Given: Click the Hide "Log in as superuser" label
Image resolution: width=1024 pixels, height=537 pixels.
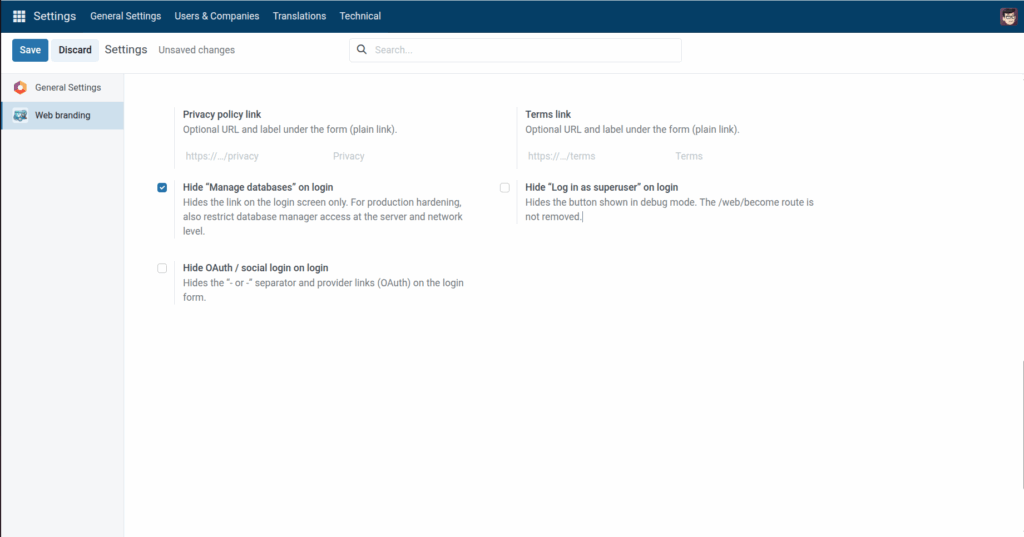Looking at the screenshot, I should click(x=601, y=187).
